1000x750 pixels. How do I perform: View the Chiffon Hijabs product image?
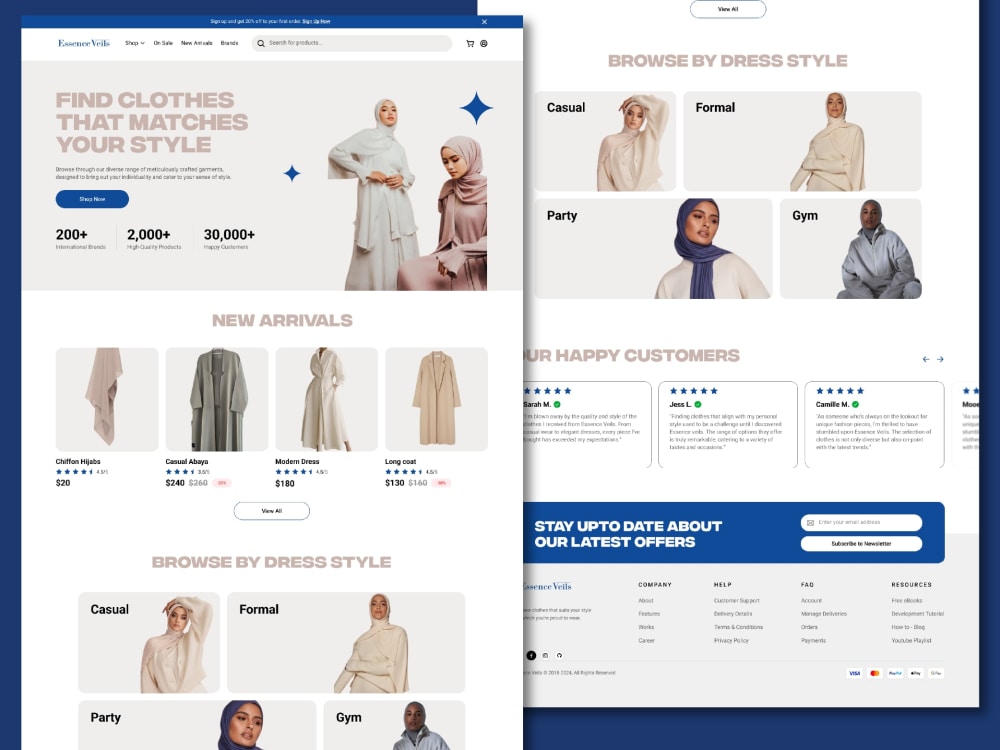coord(107,399)
